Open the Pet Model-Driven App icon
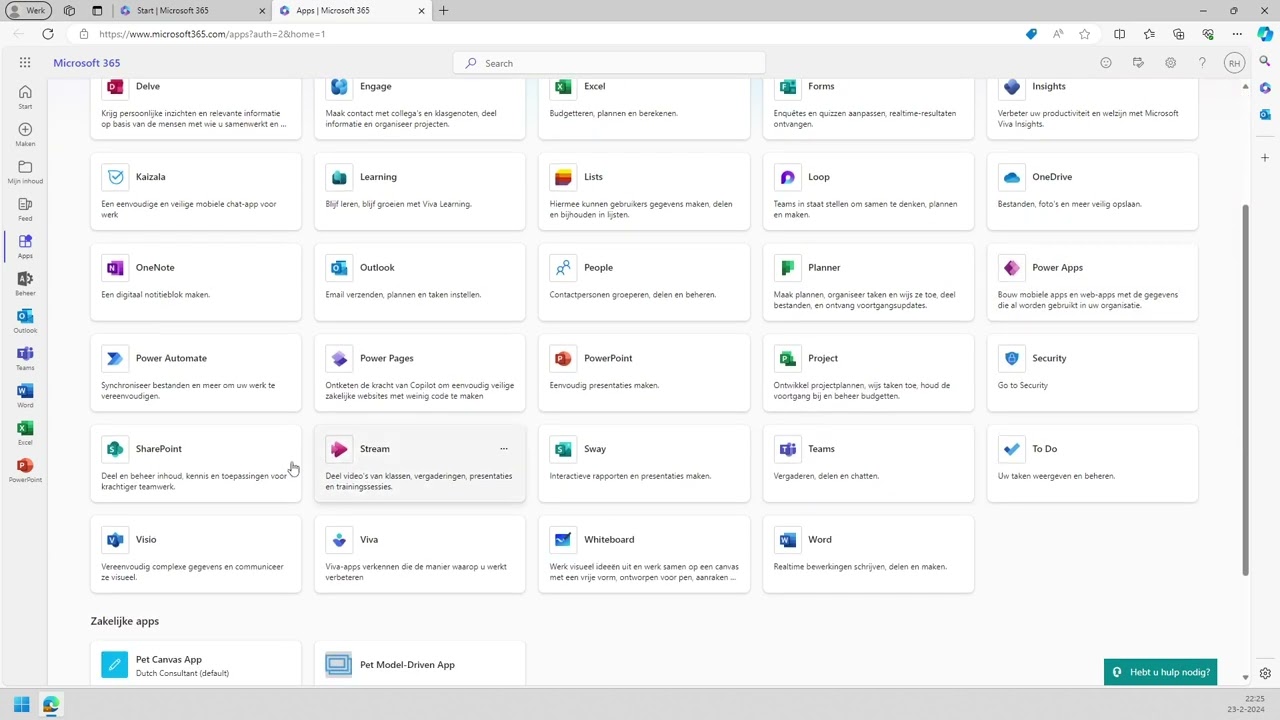 339,665
